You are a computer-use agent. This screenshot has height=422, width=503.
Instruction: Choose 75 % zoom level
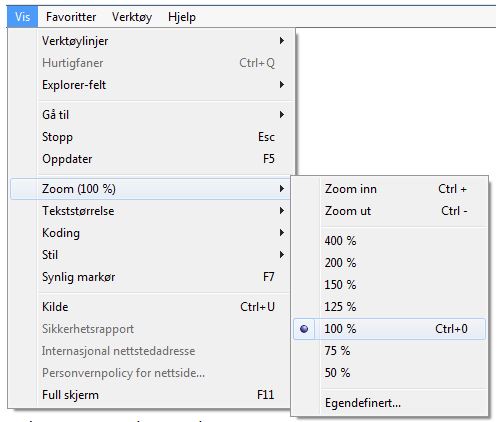pos(389,351)
